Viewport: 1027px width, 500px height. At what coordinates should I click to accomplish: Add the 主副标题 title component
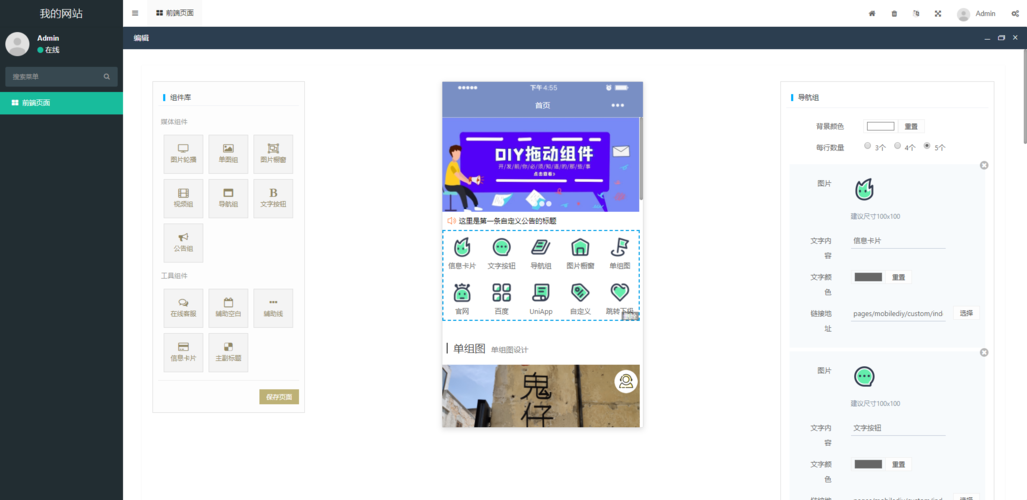(x=228, y=353)
